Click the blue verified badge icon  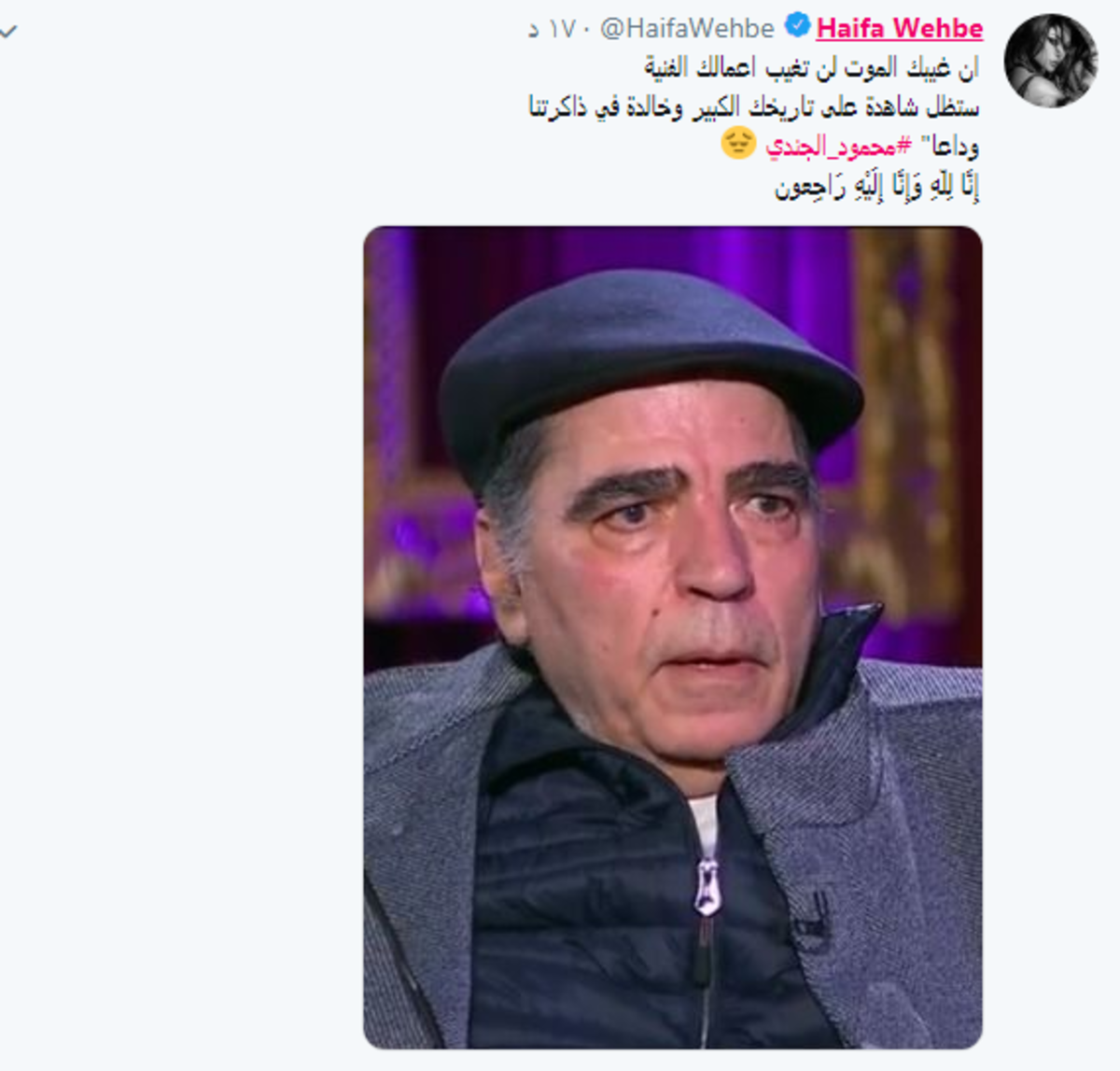pos(796,26)
